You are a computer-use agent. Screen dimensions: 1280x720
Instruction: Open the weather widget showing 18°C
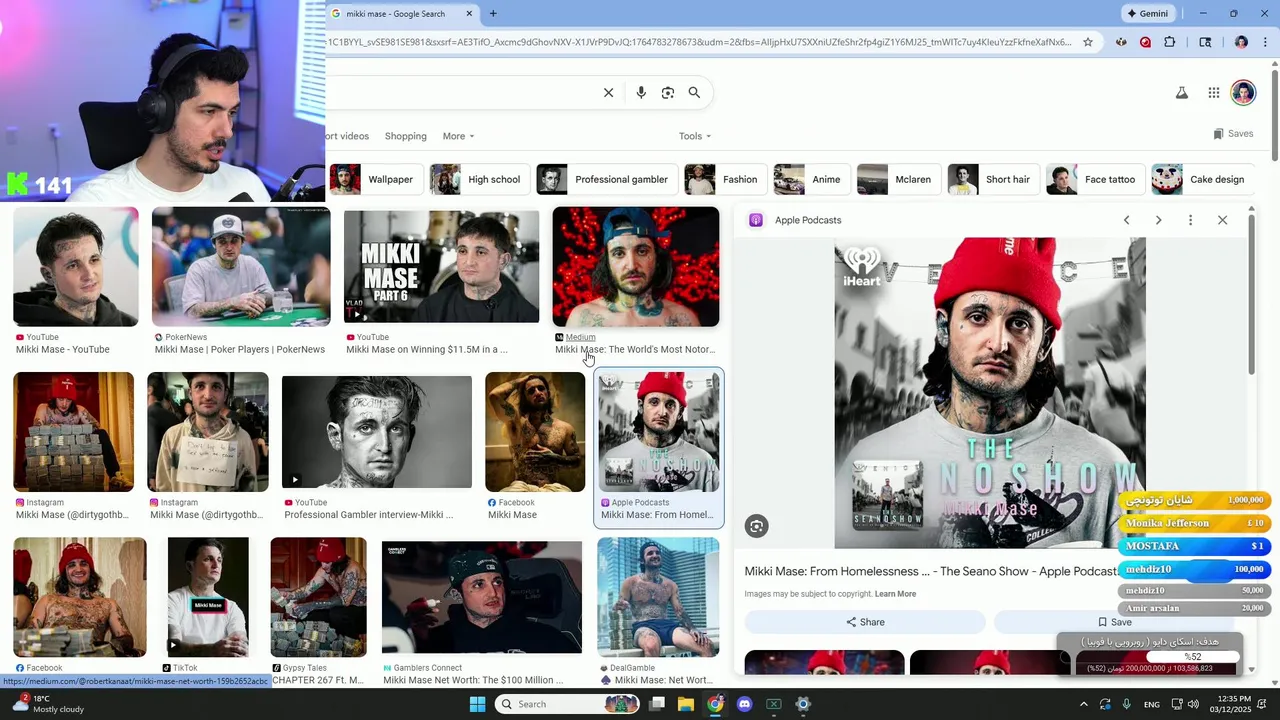(x=47, y=704)
